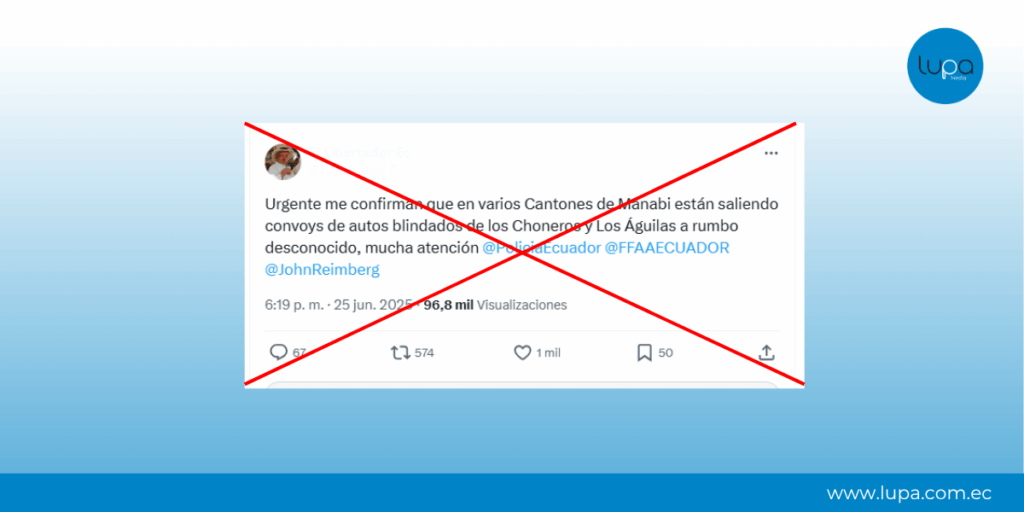
Task: Click the blurred author display name
Action: tap(361, 153)
